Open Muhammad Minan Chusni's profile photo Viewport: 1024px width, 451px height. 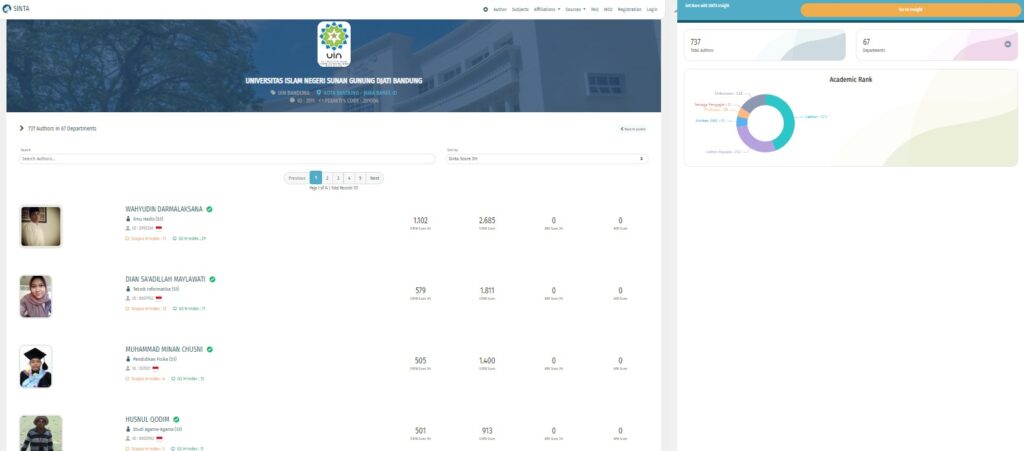click(x=36, y=366)
